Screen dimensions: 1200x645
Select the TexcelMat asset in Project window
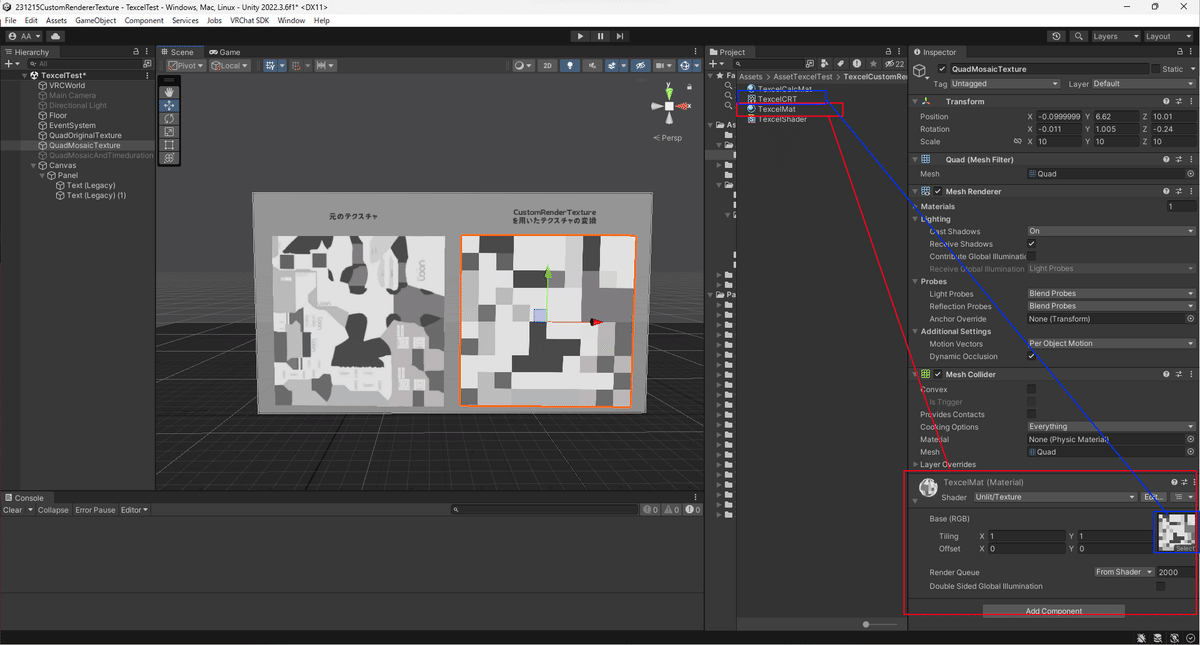(775, 108)
